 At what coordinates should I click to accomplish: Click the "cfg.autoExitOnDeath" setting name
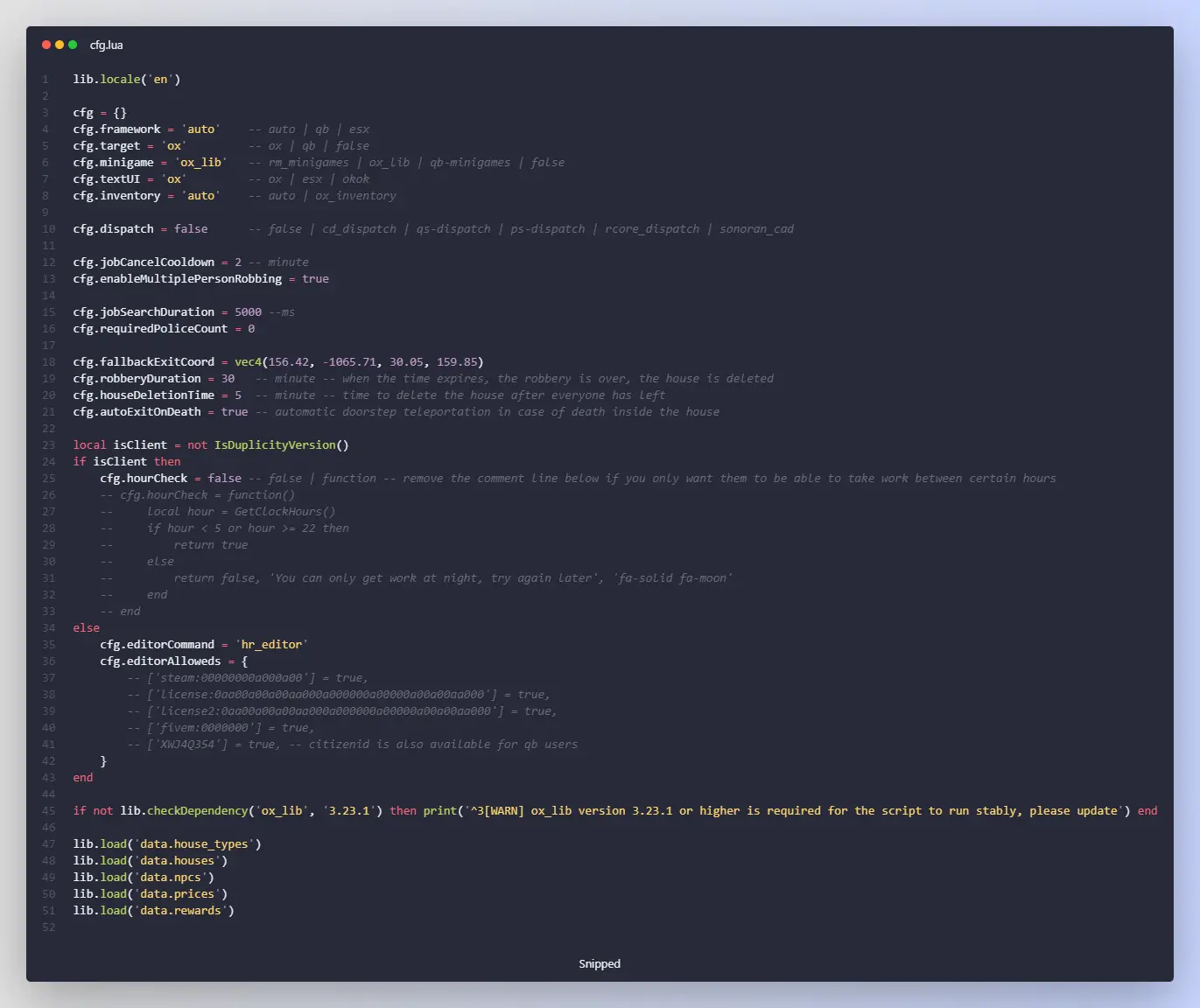pyautogui.click(x=137, y=411)
